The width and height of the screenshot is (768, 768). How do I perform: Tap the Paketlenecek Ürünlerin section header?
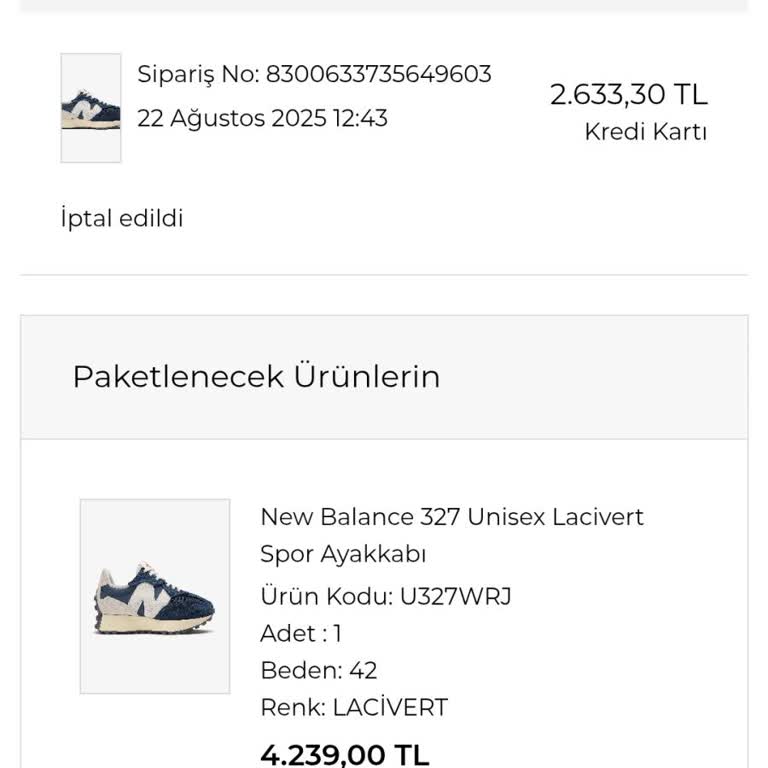click(256, 377)
